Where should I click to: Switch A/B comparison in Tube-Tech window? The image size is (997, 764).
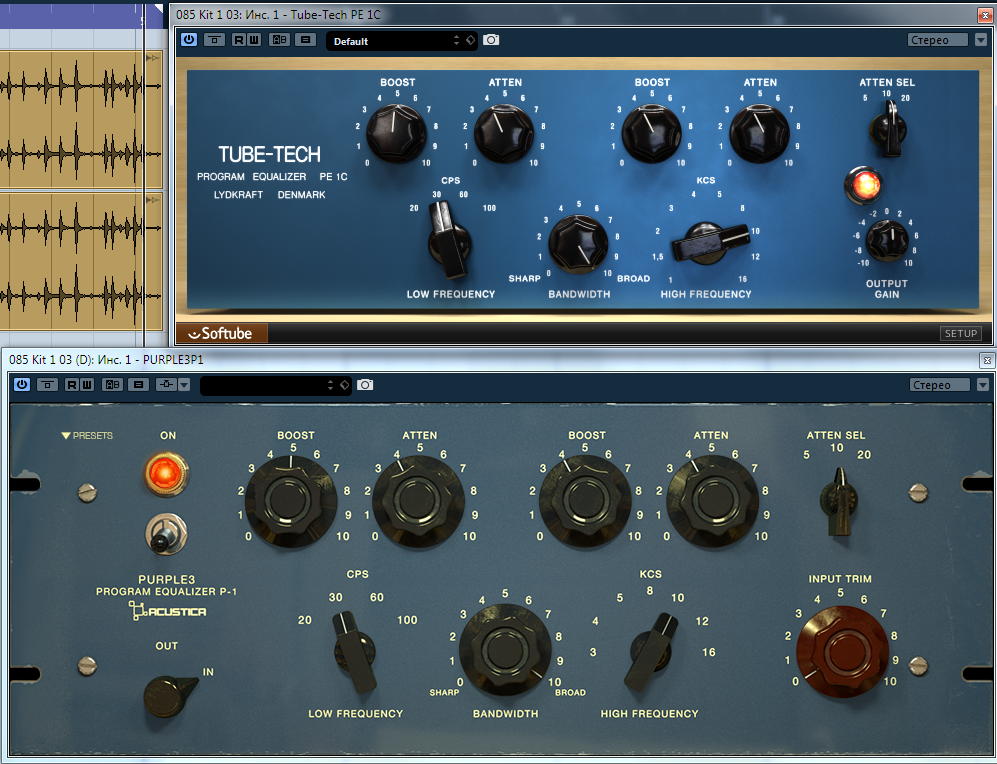point(279,39)
